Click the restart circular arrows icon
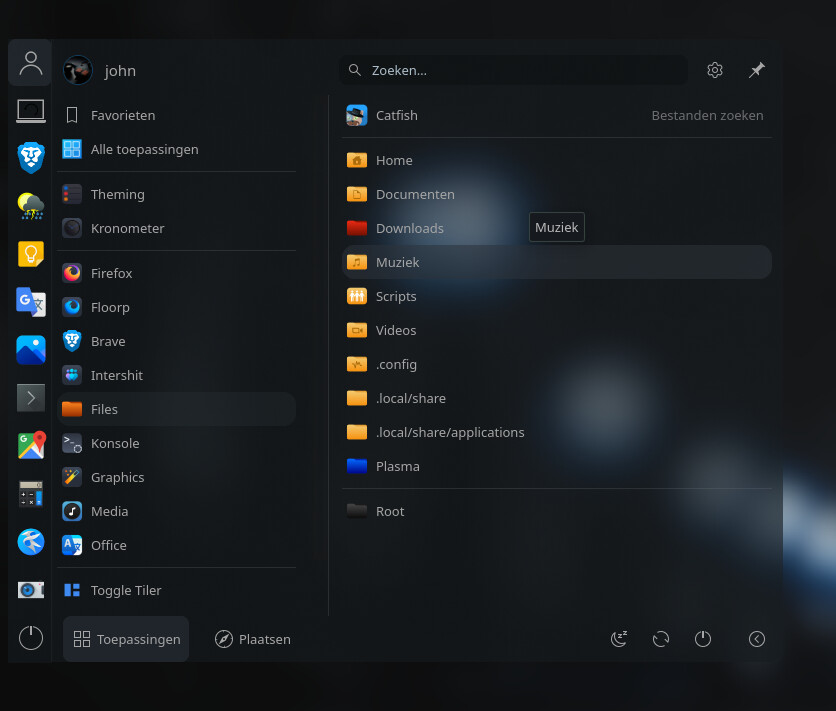The height and width of the screenshot is (711, 836). (x=661, y=639)
